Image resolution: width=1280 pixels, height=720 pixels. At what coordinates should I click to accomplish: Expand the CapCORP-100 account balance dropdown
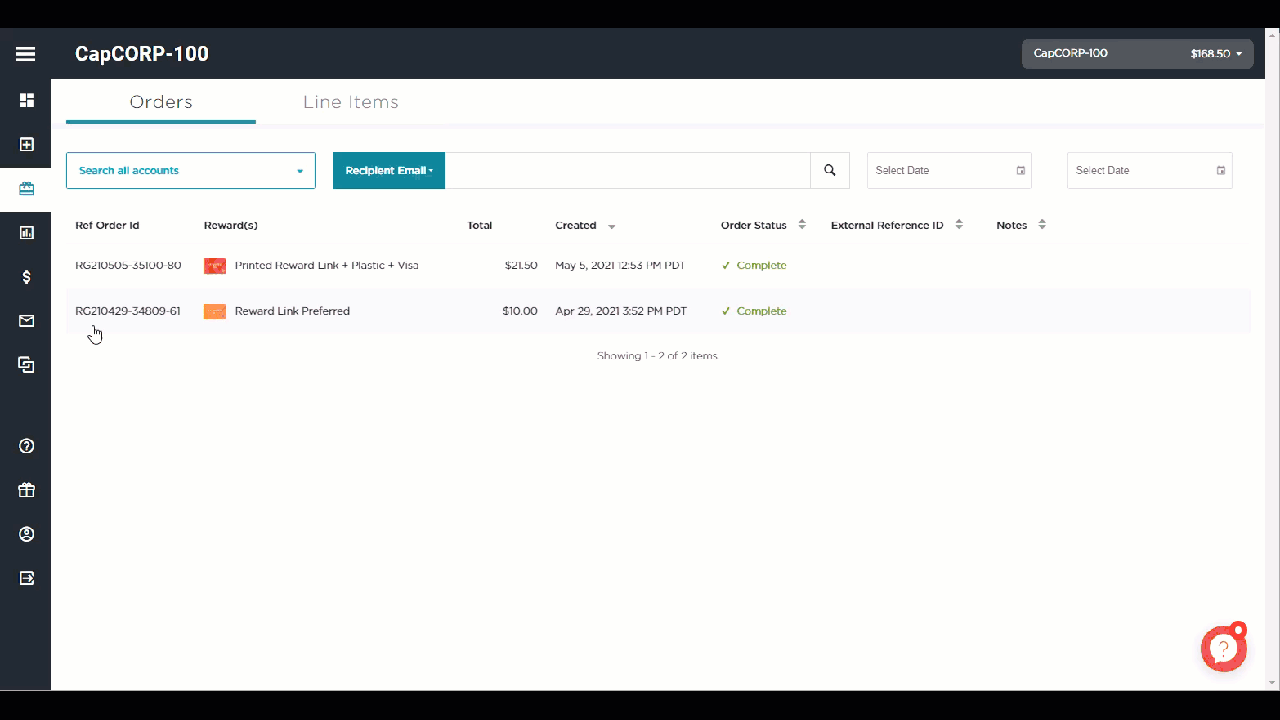[1137, 54]
